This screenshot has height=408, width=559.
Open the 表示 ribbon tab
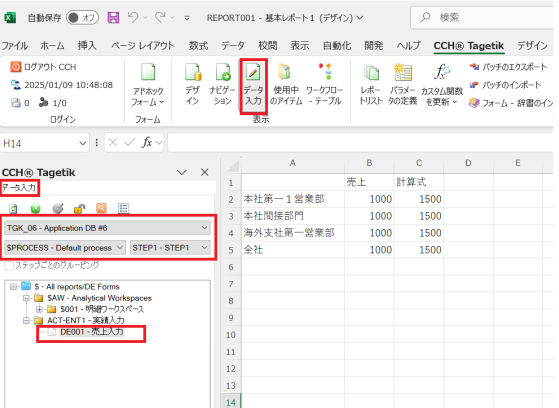click(299, 46)
